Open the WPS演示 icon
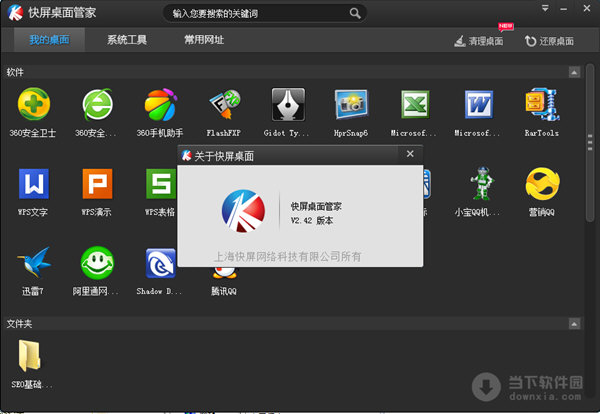600x414 pixels. click(x=97, y=184)
